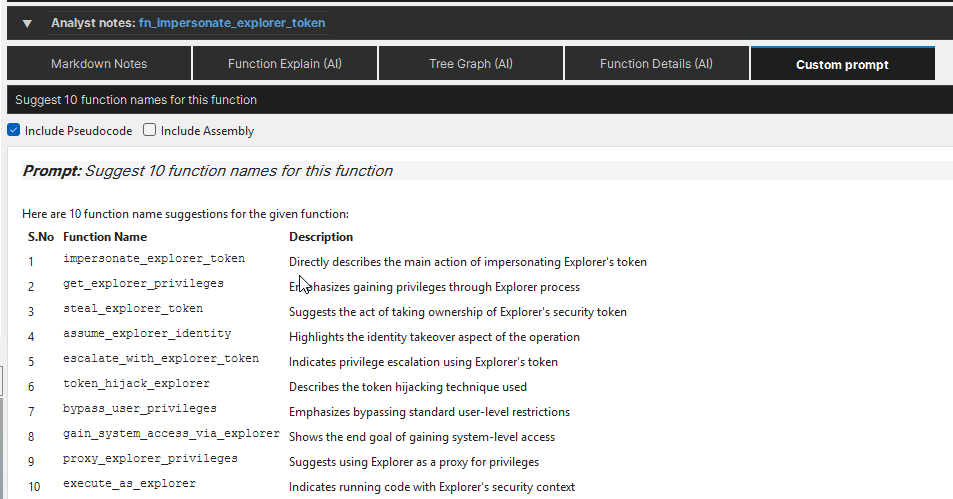Switch to Markdown Notes tab

pyautogui.click(x=99, y=64)
